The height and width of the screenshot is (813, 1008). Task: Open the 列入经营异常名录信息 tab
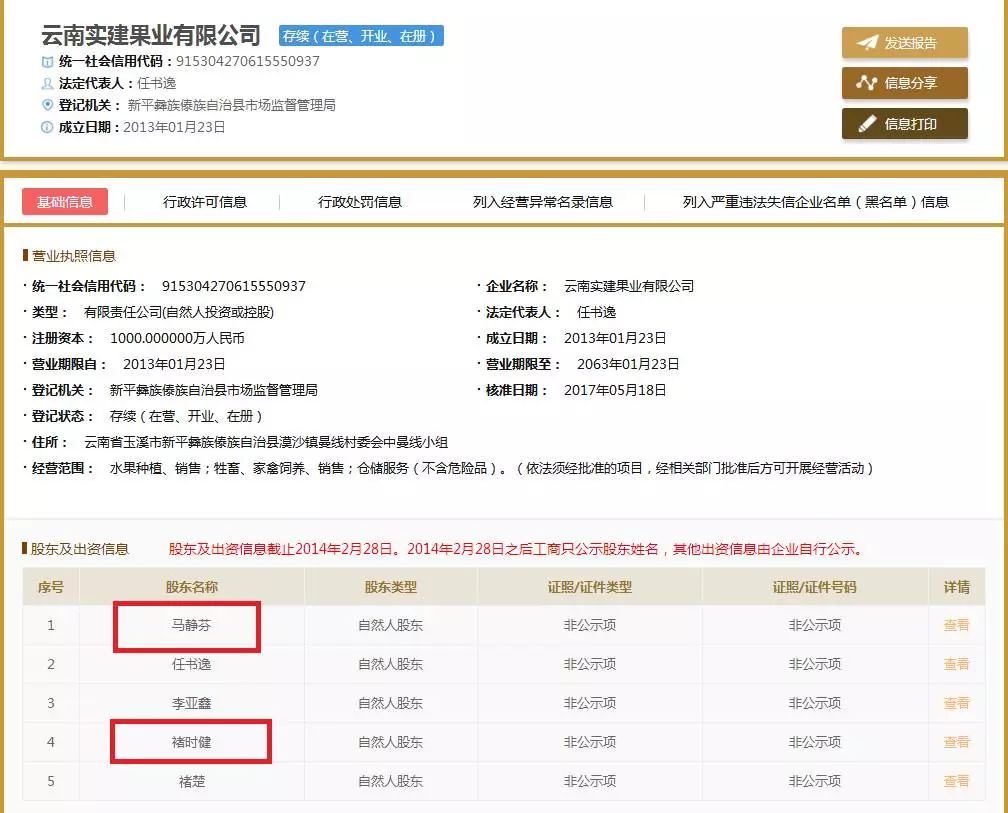click(543, 202)
